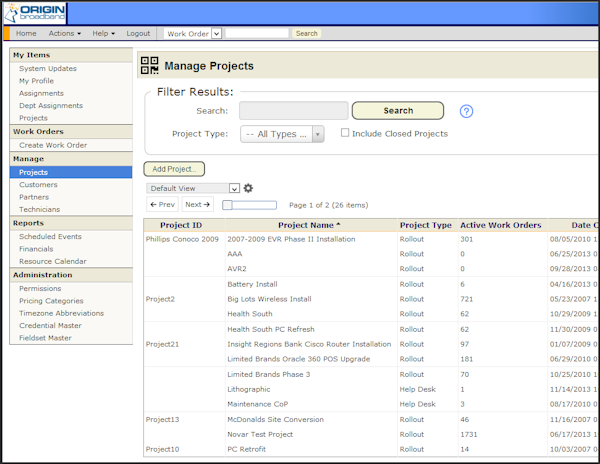Open My Profile in sidebar
Screen dimensions: 600x464
36,81
